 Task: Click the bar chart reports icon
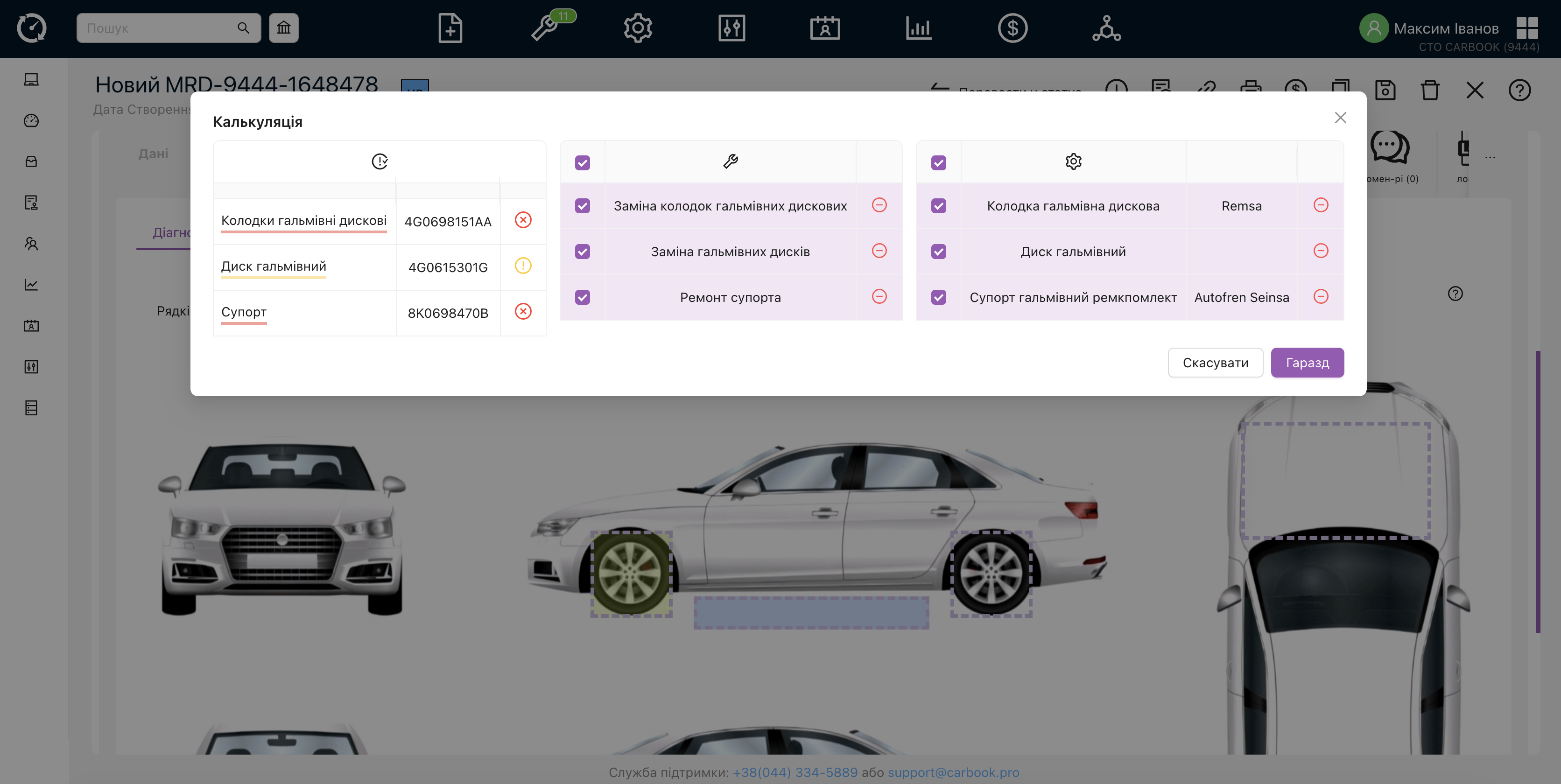pyautogui.click(x=919, y=28)
